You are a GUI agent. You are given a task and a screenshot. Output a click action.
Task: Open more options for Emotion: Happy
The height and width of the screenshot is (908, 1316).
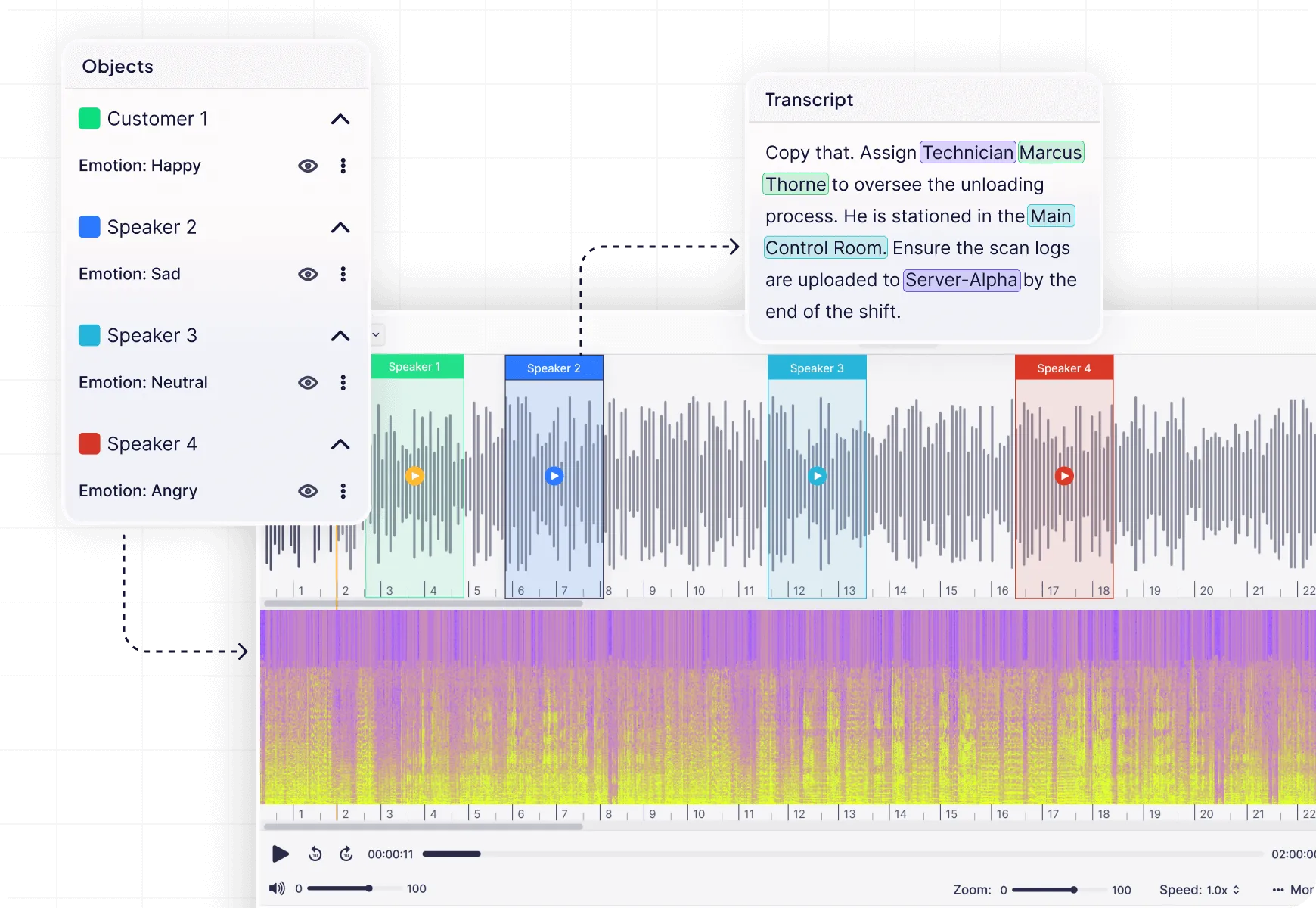343,166
